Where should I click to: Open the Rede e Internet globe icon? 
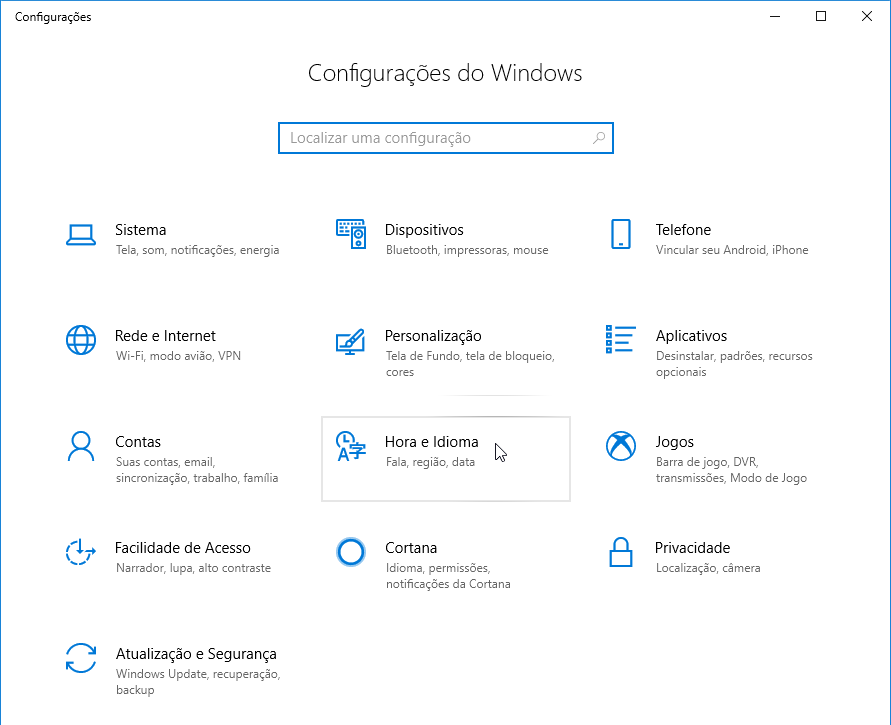[x=81, y=340]
